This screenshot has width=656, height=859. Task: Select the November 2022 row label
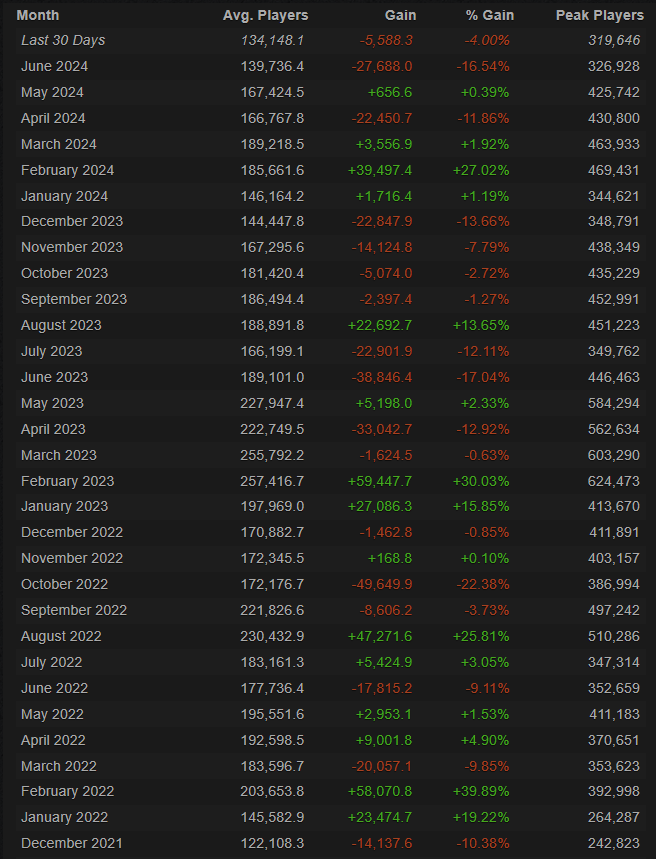coord(72,558)
